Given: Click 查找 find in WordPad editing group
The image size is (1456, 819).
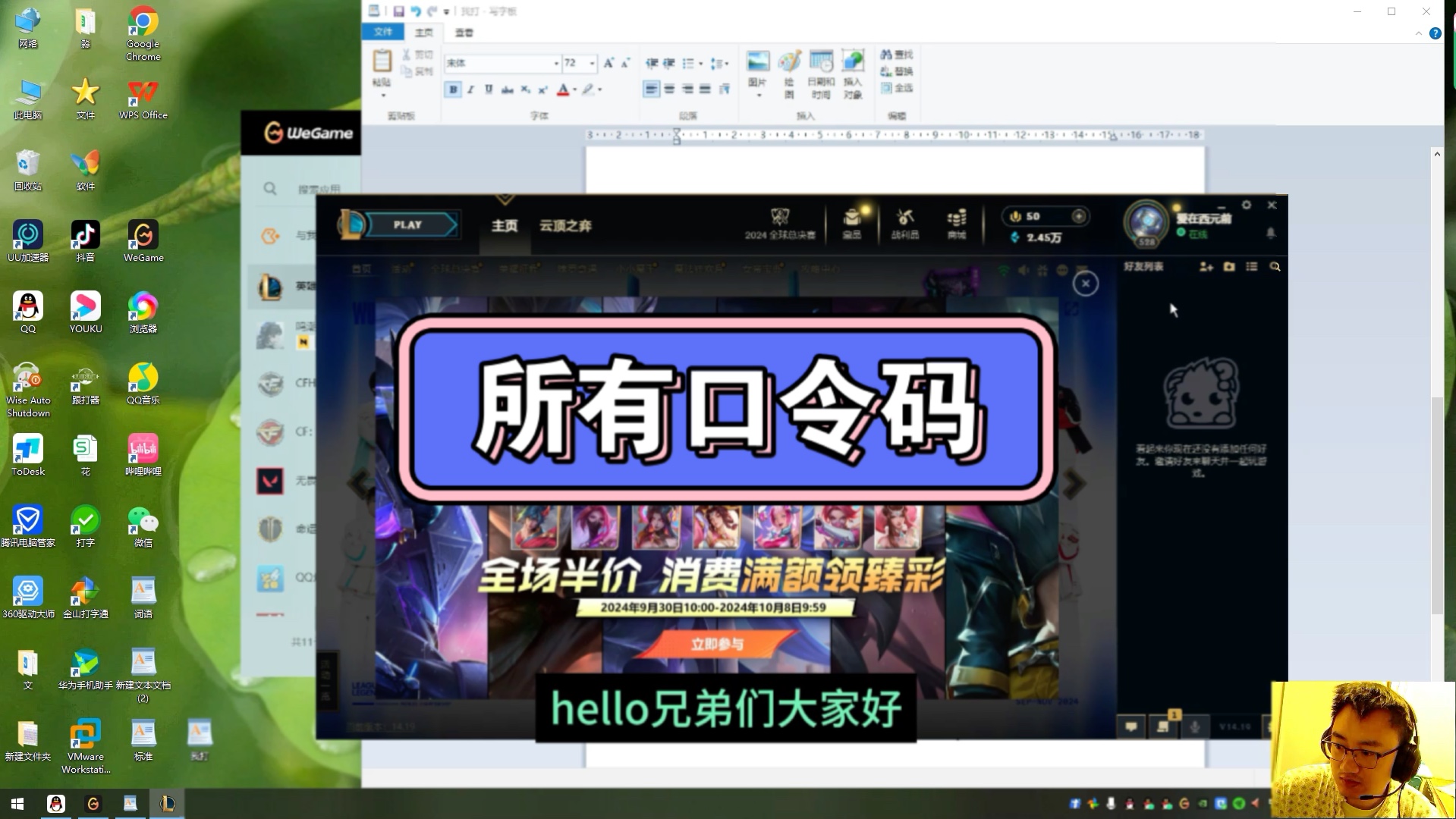Looking at the screenshot, I should [x=896, y=55].
